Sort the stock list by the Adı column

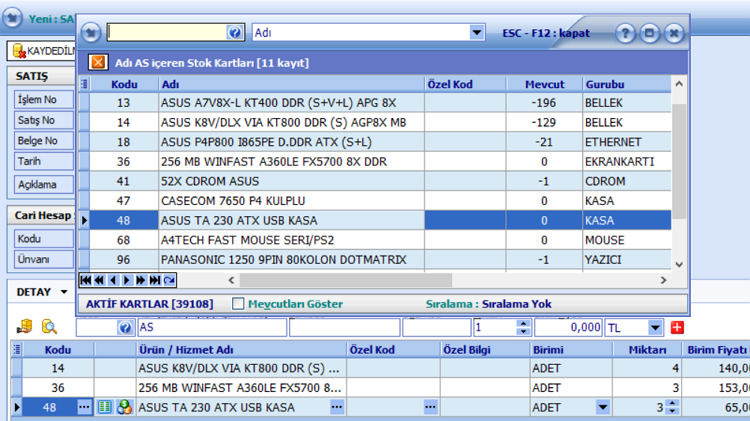click(291, 84)
